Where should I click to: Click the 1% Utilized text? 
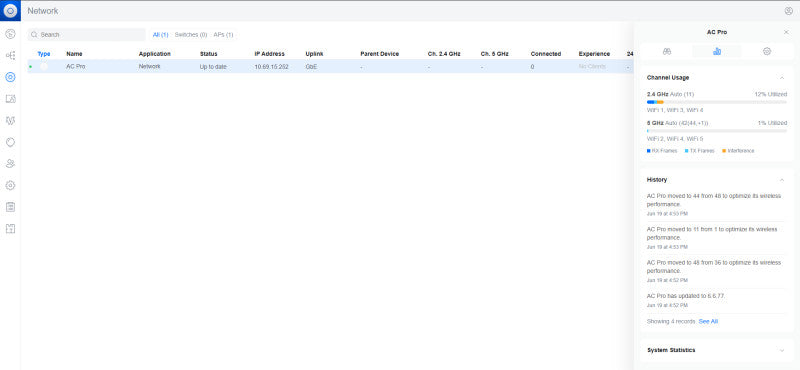[772, 123]
